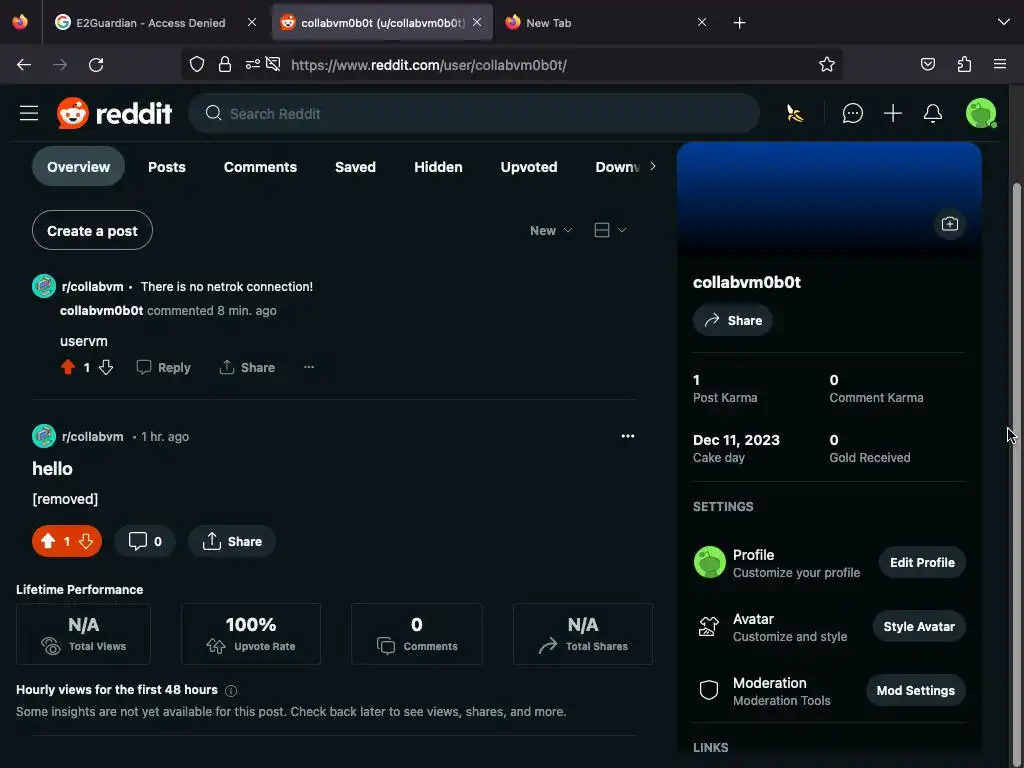Select the Comments tab
This screenshot has width=1024, height=768.
tap(260, 167)
